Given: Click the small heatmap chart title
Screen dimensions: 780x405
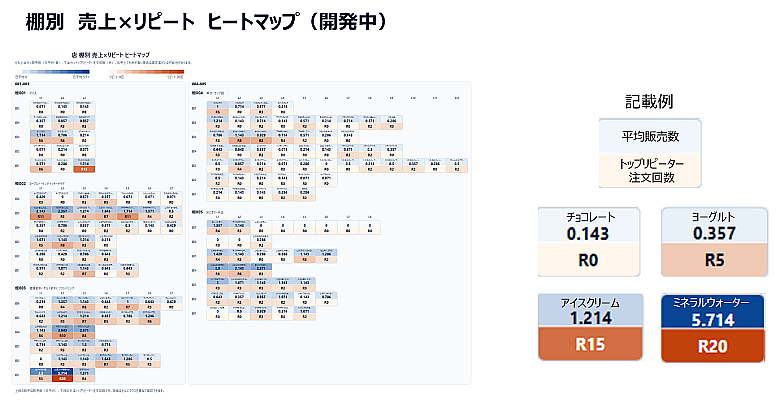Looking at the screenshot, I should [x=110, y=55].
